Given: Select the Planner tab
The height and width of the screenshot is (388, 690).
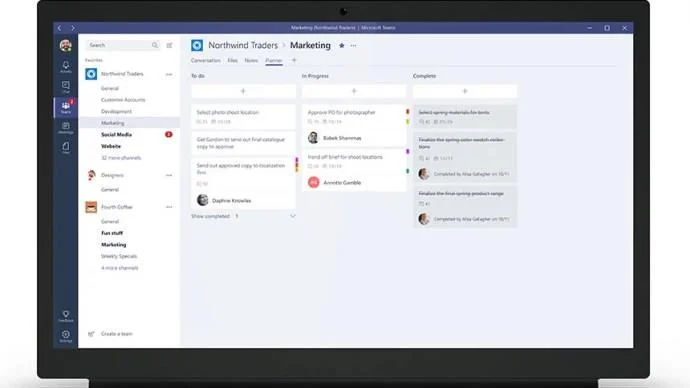Looking at the screenshot, I should [274, 60].
